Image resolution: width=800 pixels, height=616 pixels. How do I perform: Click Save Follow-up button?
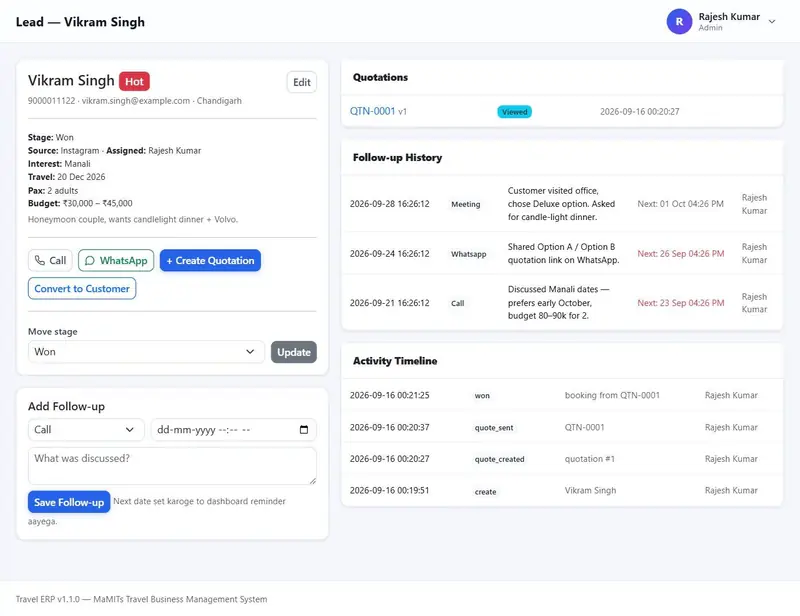tap(69, 502)
